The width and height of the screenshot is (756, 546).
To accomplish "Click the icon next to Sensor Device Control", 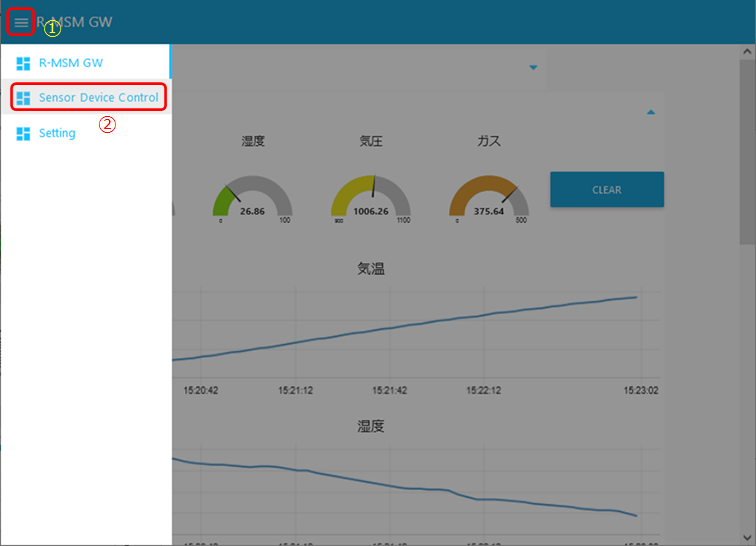I will [x=23, y=98].
